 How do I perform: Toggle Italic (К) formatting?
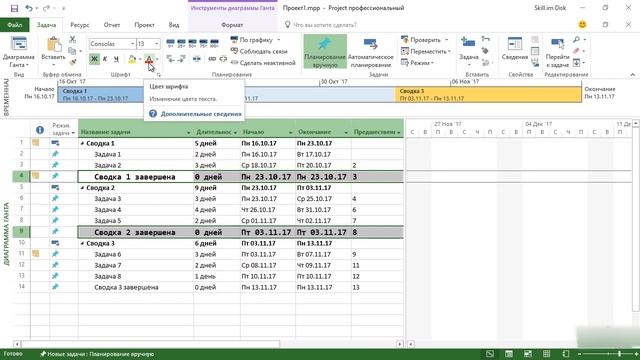[105, 59]
